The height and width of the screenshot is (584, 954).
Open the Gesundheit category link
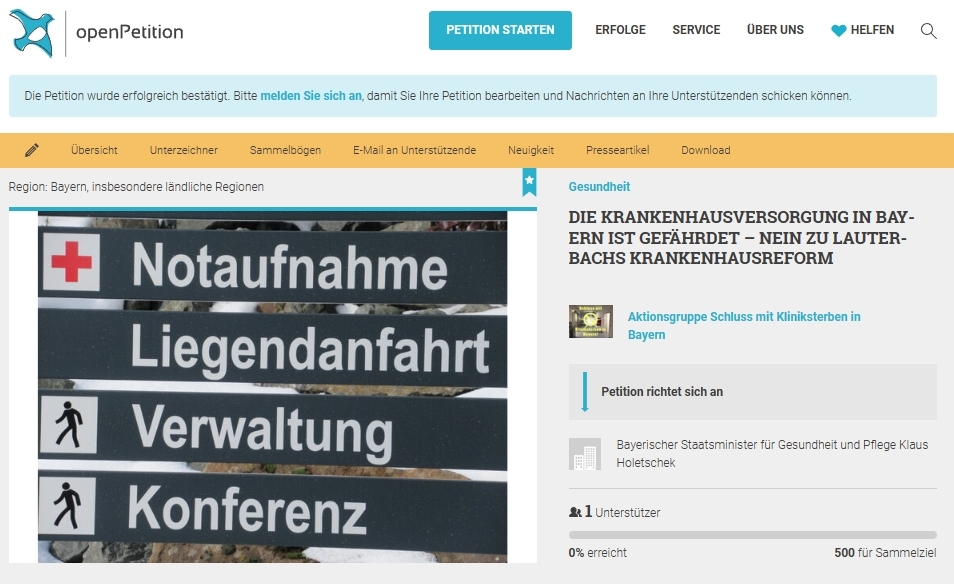click(599, 187)
